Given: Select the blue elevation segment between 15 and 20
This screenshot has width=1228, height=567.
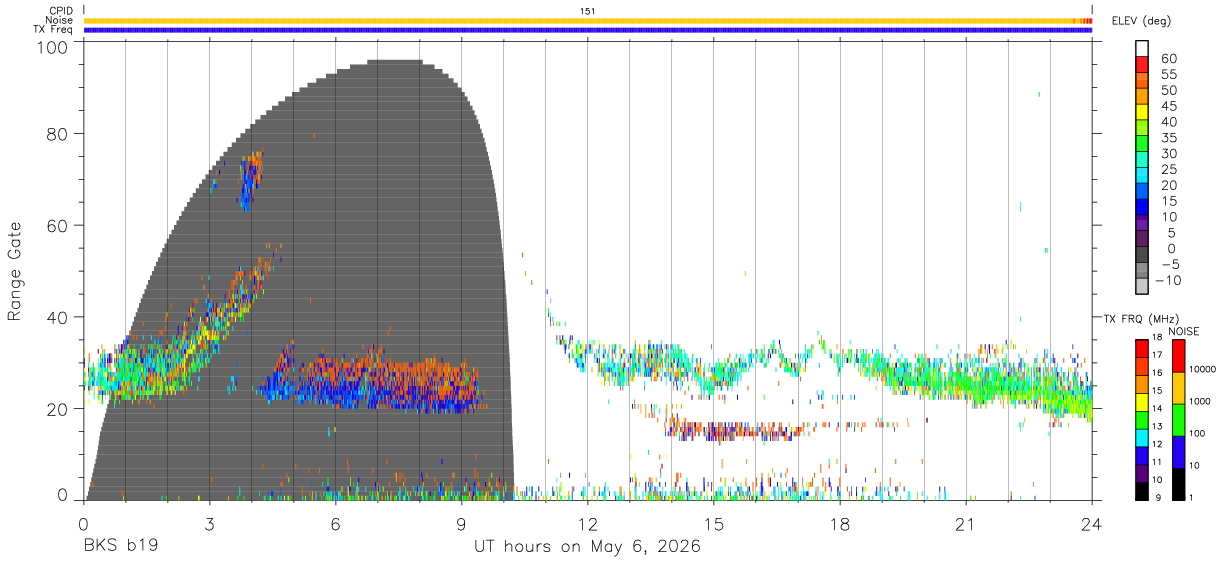Looking at the screenshot, I should coord(1142,191).
